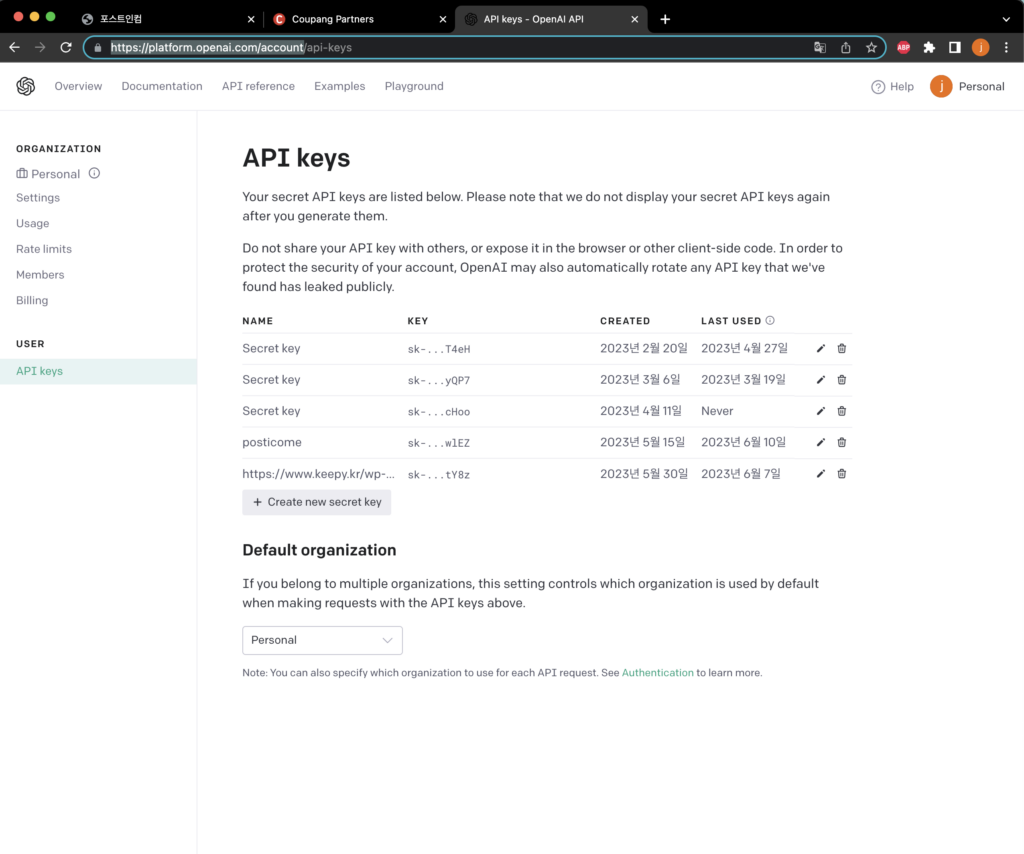Image resolution: width=1024 pixels, height=854 pixels.
Task: Click last used date 2023년 6월 10일
Action: (744, 443)
